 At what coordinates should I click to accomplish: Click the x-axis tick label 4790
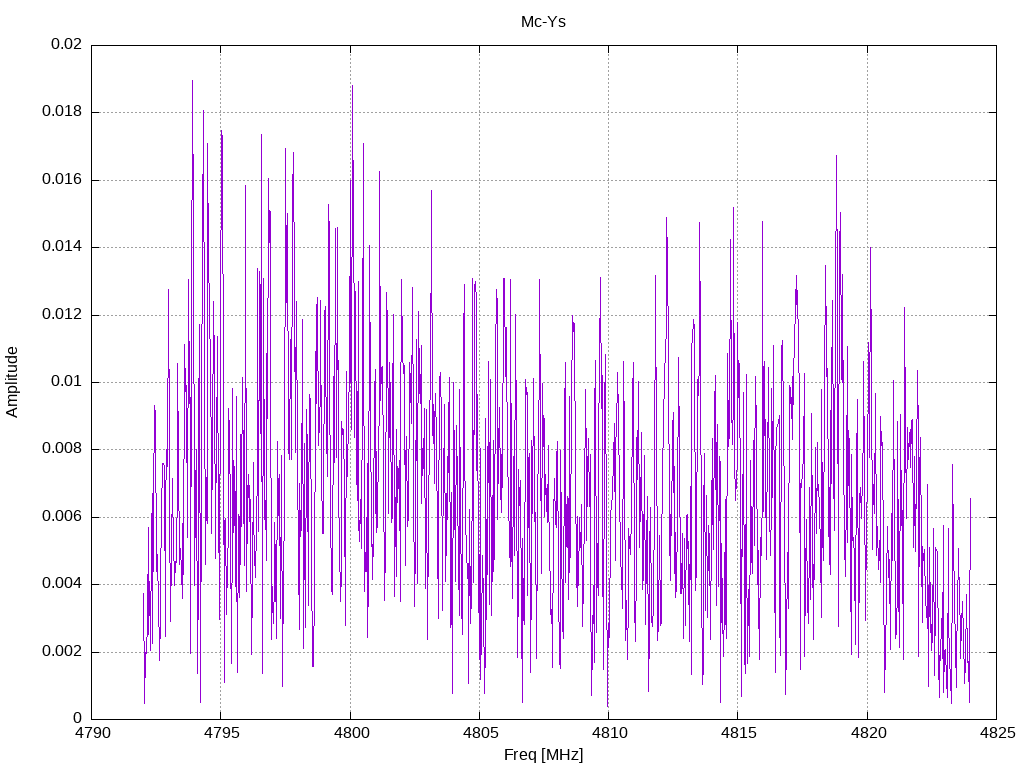91,733
